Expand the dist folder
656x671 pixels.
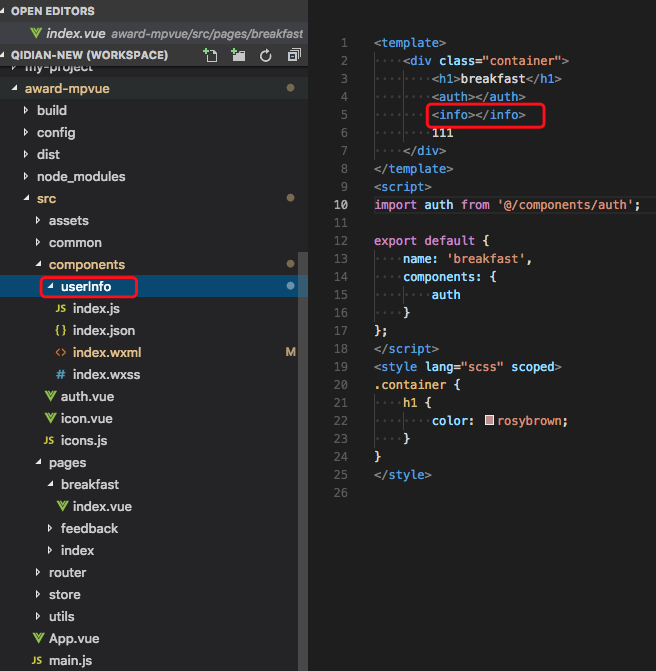click(x=26, y=154)
